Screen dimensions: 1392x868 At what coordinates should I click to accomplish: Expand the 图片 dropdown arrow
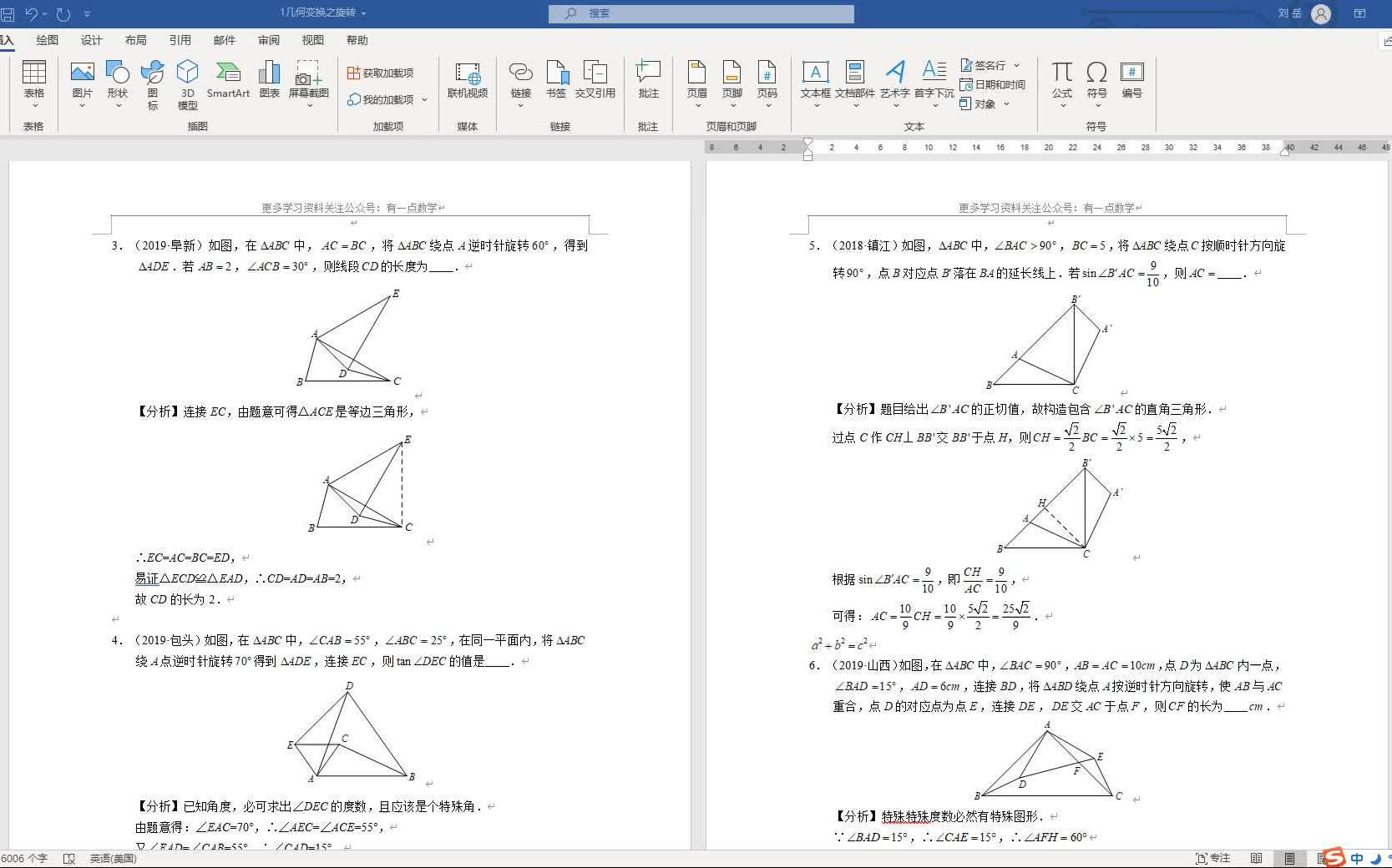[x=82, y=106]
